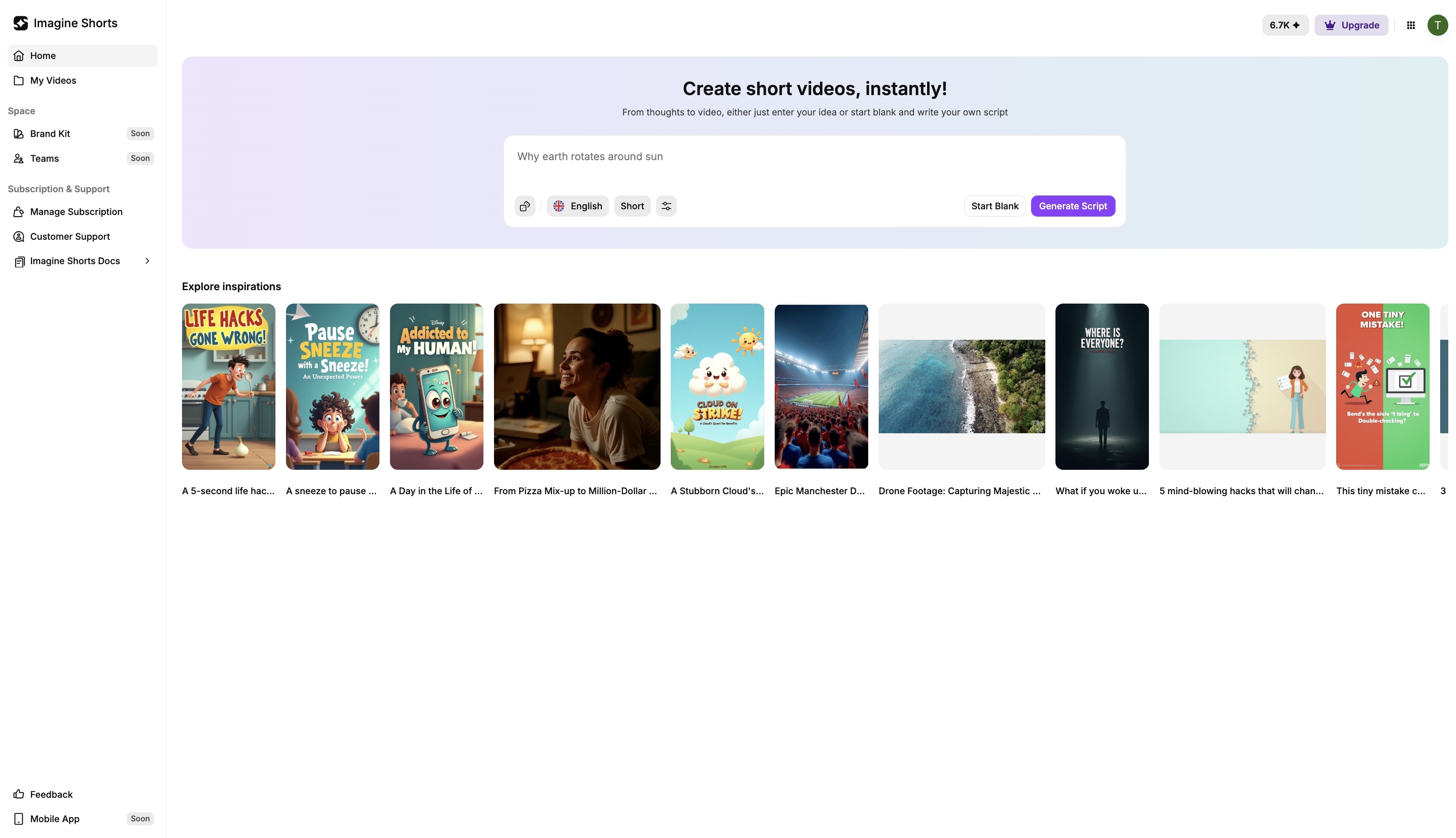Open the mind-blowing hacks thumbnail
1456x838 pixels.
[x=1243, y=387]
